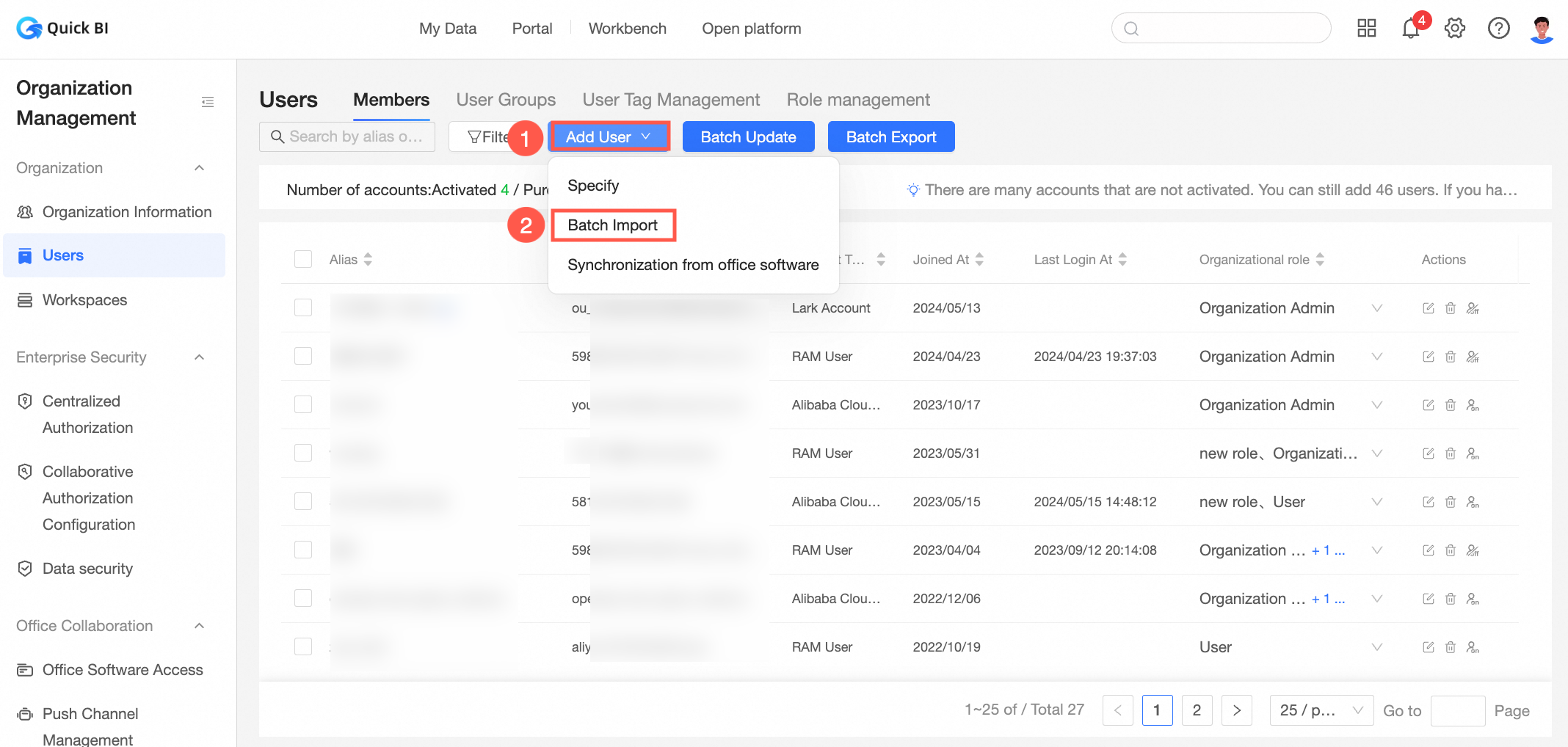Go to page 2
This screenshot has height=747, width=1568.
tap(1197, 710)
